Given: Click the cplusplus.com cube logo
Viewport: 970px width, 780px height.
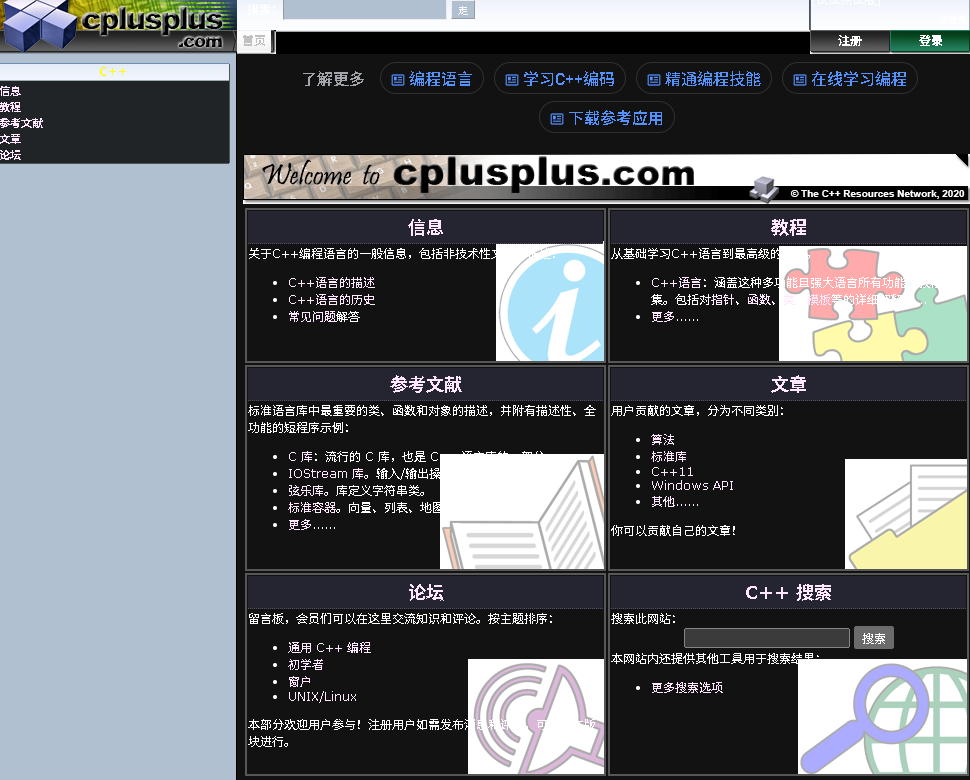Looking at the screenshot, I should click(x=118, y=25).
